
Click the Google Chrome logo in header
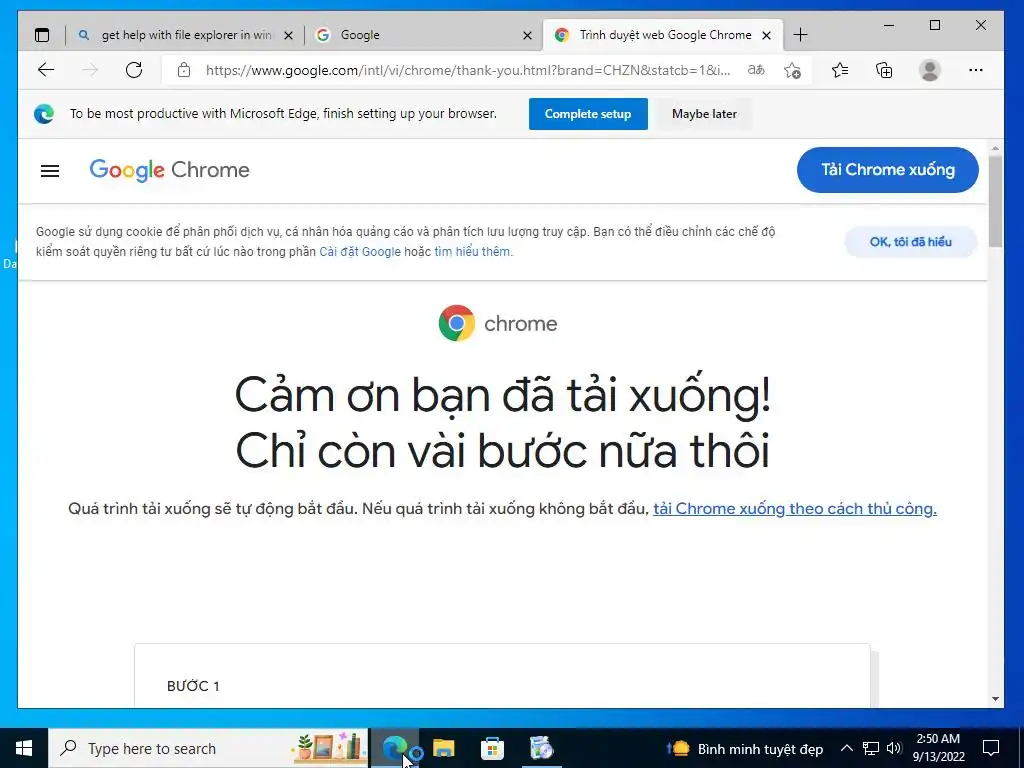169,170
